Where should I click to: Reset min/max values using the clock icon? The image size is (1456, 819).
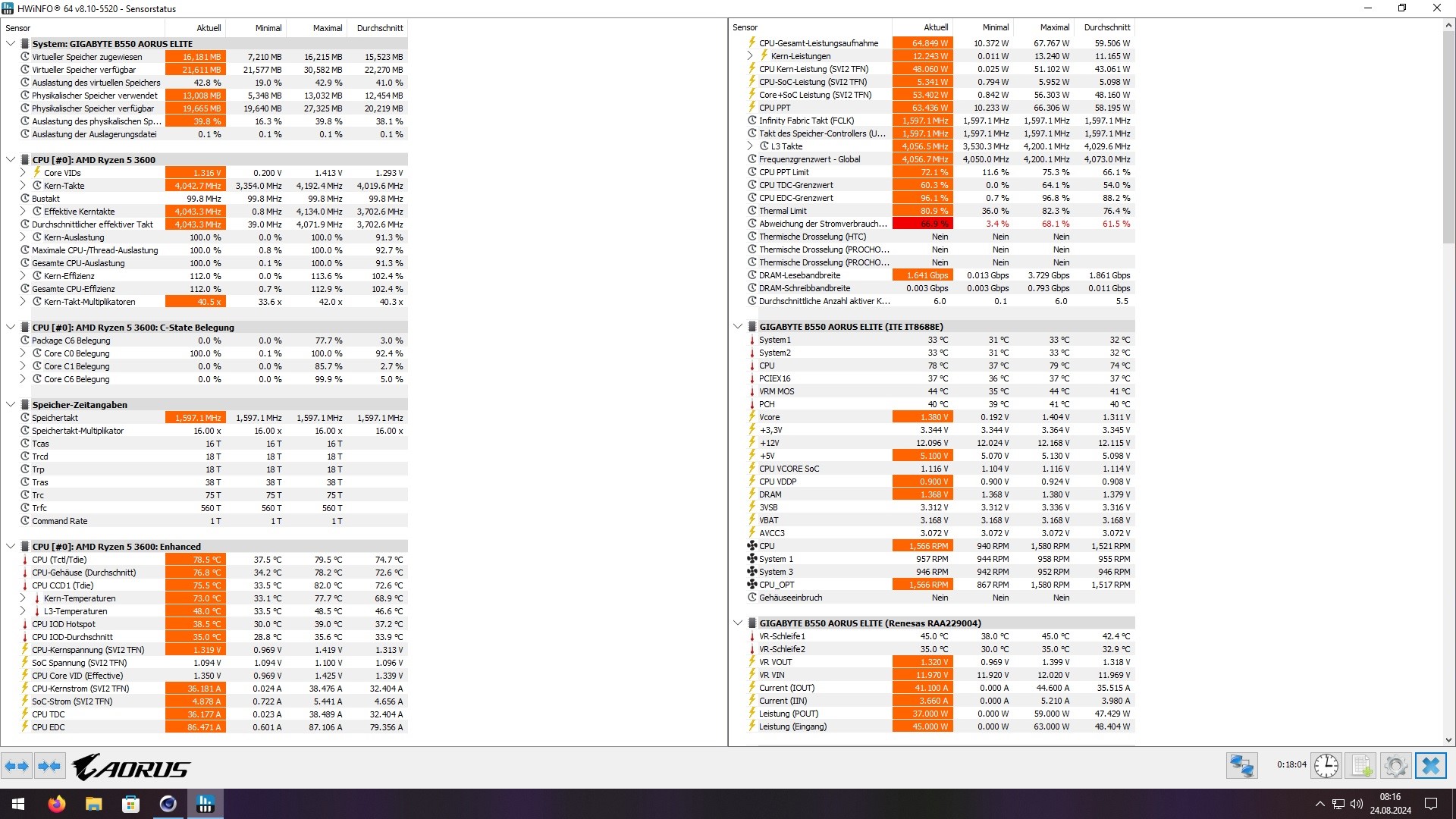(x=1326, y=766)
